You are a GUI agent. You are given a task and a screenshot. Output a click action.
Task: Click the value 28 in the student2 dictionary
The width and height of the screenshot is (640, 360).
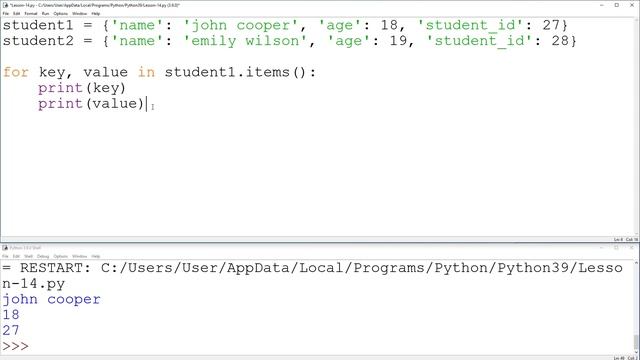click(x=560, y=41)
